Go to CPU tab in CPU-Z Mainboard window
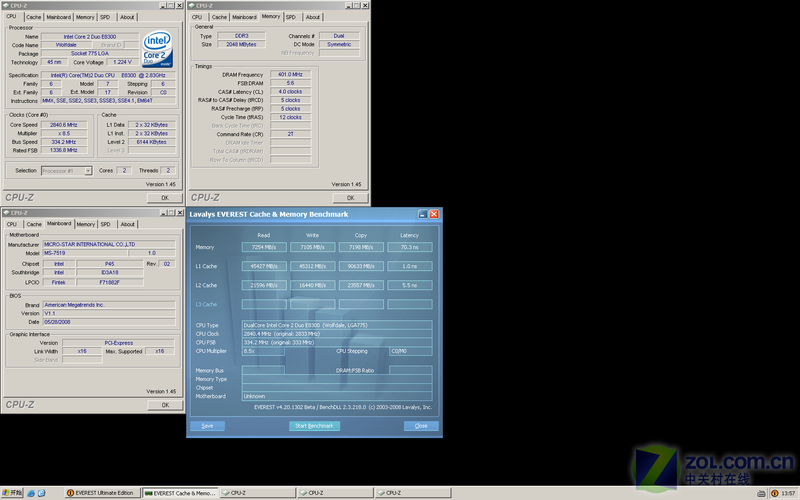Viewport: 800px width, 500px height. pos(12,224)
